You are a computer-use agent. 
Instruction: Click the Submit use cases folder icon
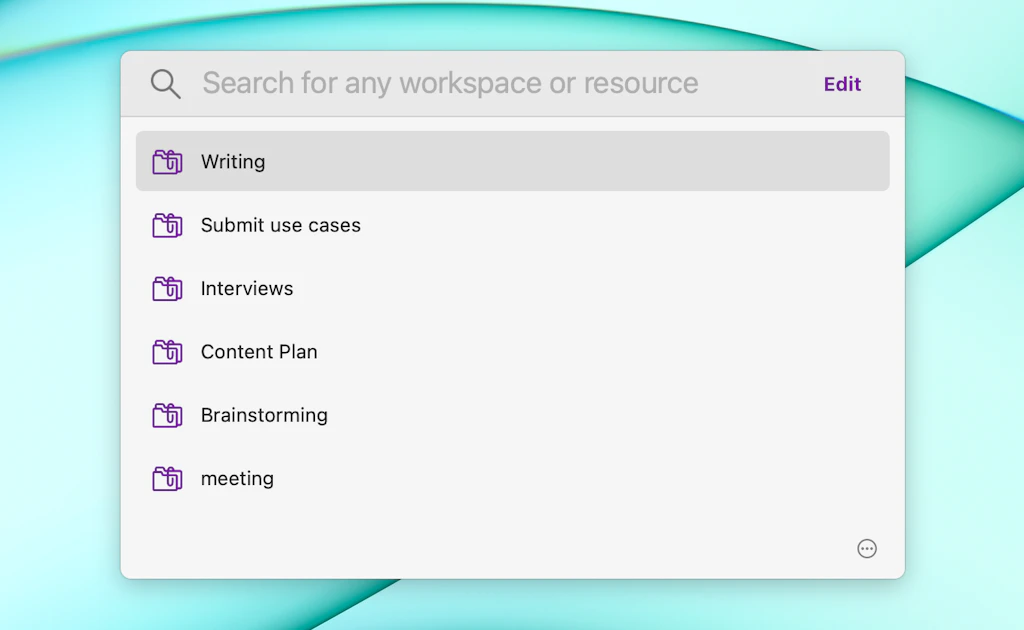[167, 225]
